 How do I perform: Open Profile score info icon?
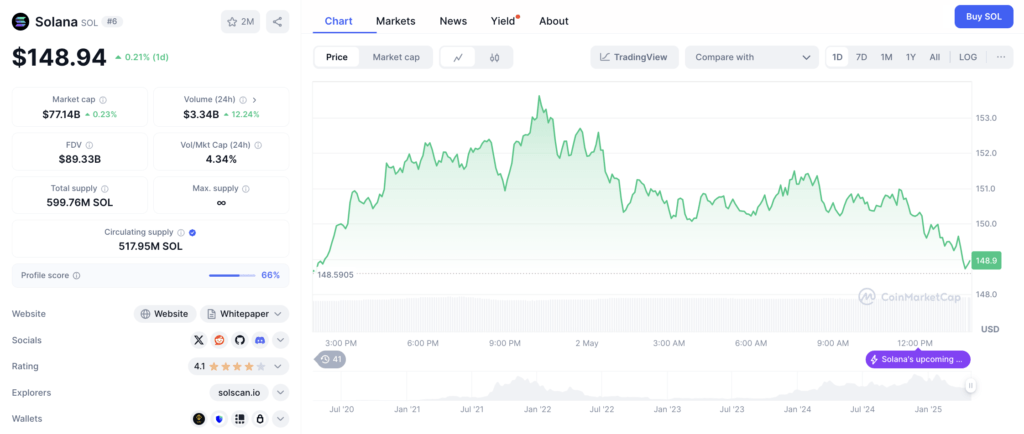pyautogui.click(x=76, y=275)
